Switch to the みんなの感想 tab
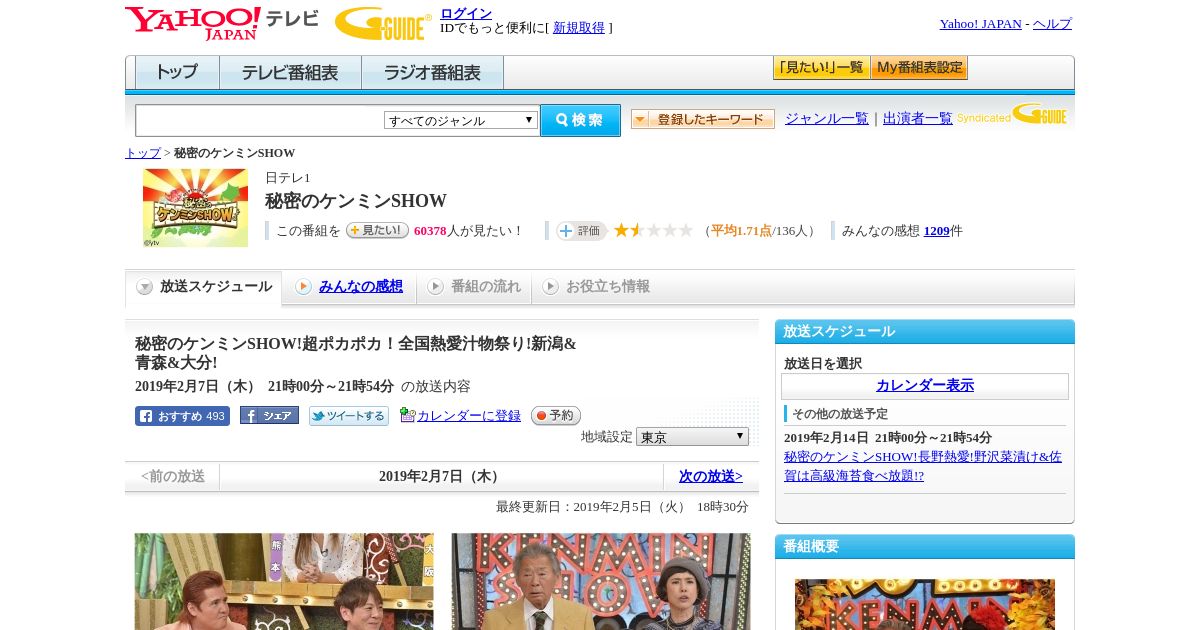This screenshot has width=1200, height=630. pos(361,287)
